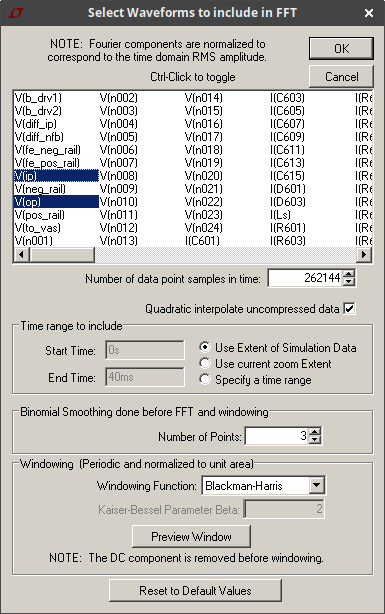This screenshot has height=614, width=385.
Task: Select V(n008) in the list
Action: [x=119, y=176]
